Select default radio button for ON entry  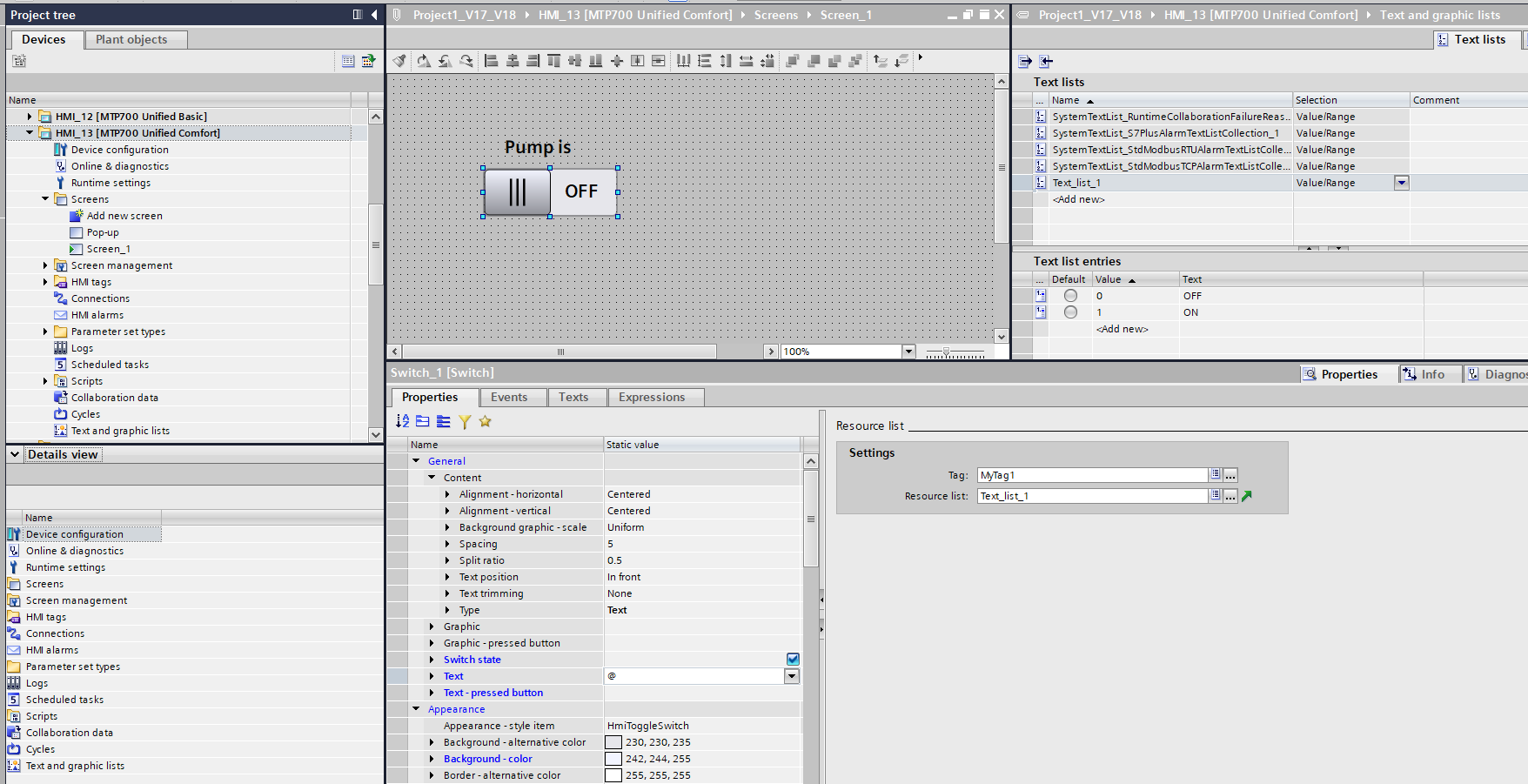pyautogui.click(x=1070, y=312)
